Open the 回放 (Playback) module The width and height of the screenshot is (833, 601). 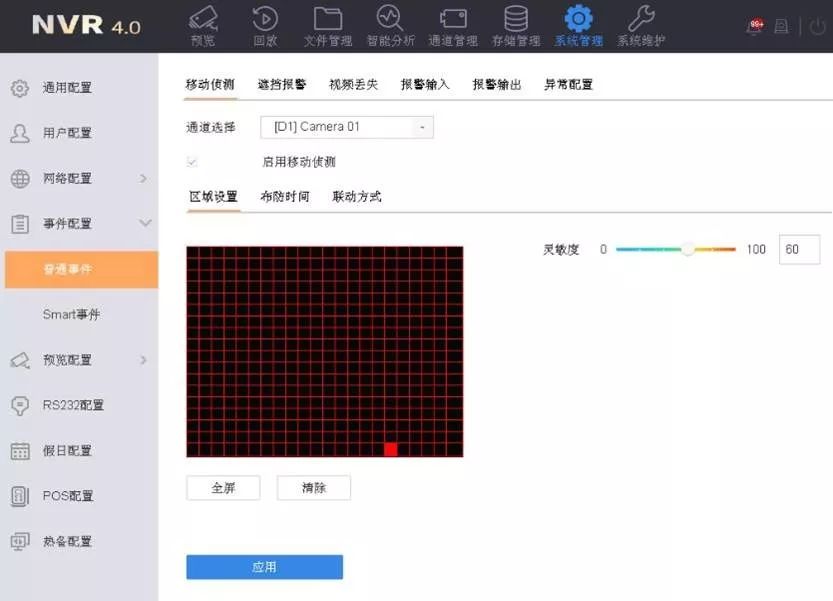coord(265,25)
